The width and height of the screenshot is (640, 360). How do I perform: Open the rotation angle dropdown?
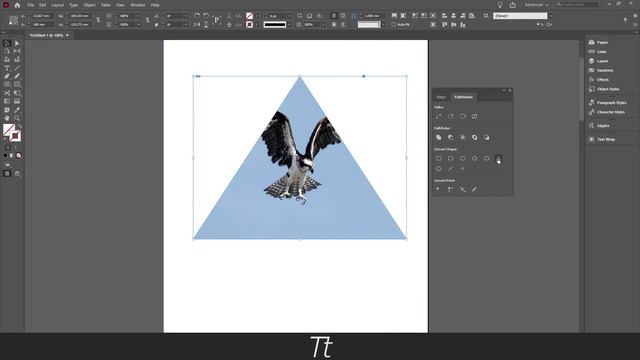pyautogui.click(x=186, y=16)
